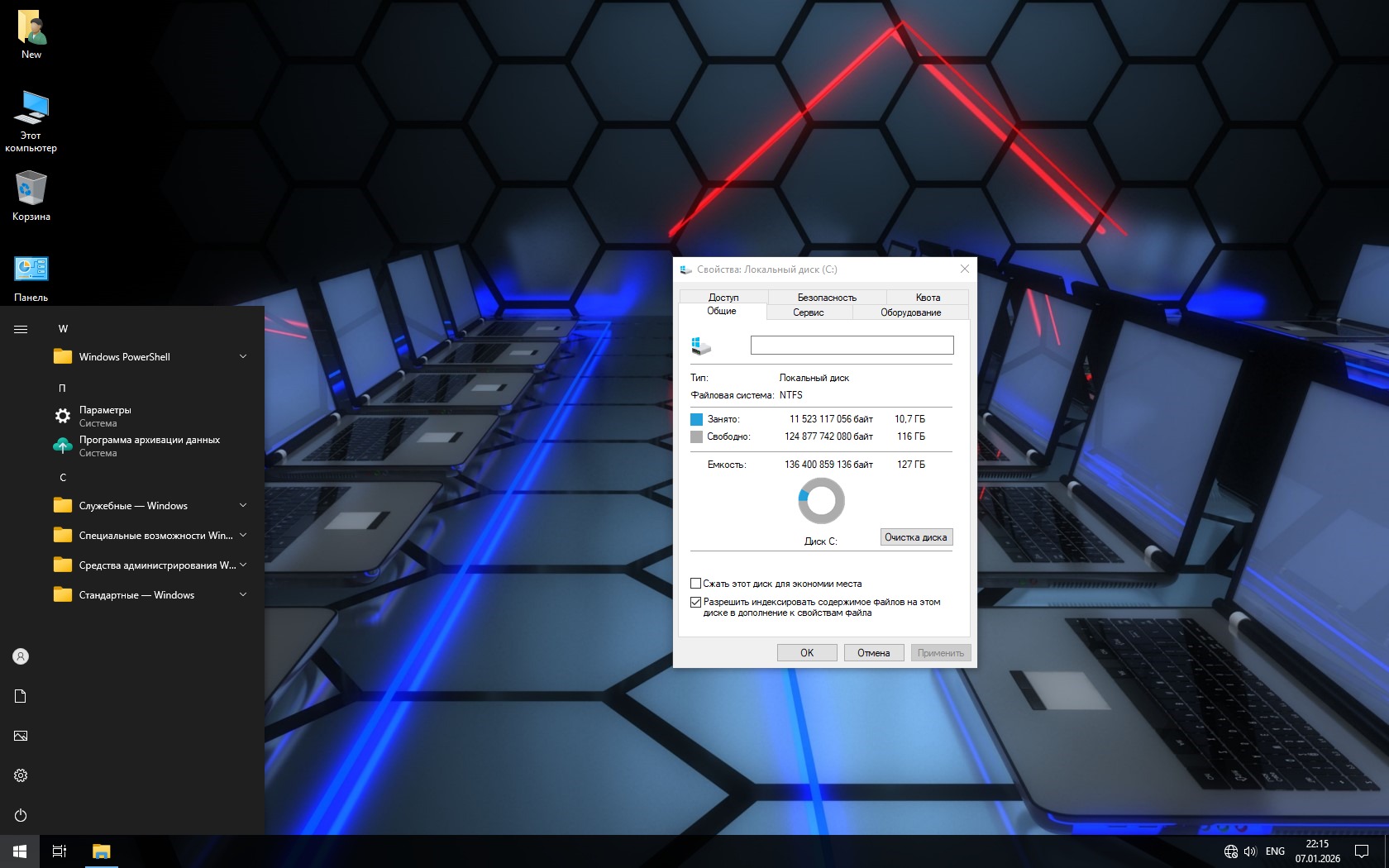This screenshot has height=868, width=1389.
Task: Open the Панель control panel desktop icon
Action: click(31, 278)
